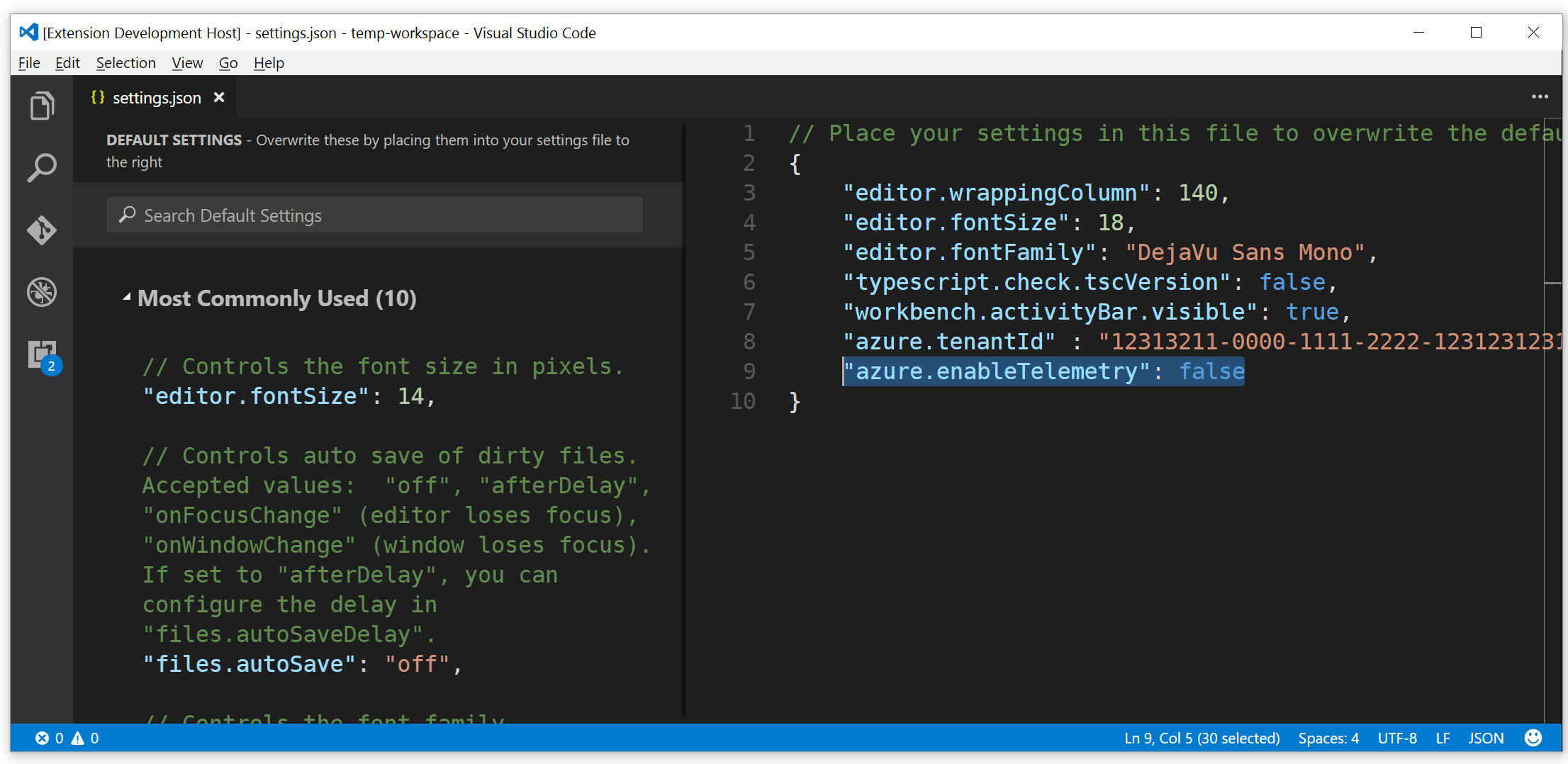Viewport: 1568px width, 764px height.
Task: Open the Edit menu
Action: click(67, 63)
